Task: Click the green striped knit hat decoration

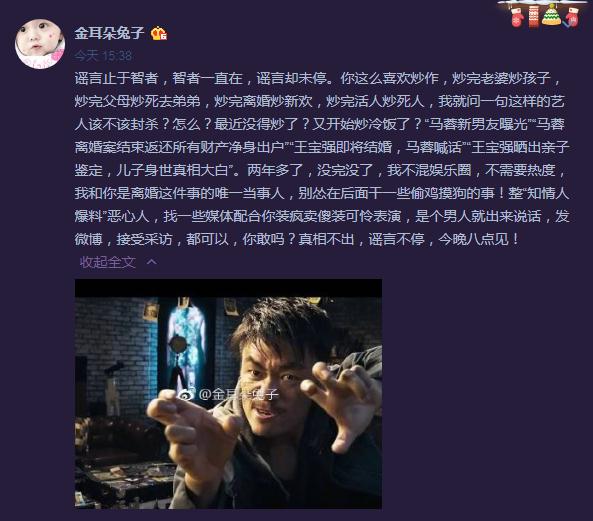Action: (x=551, y=15)
